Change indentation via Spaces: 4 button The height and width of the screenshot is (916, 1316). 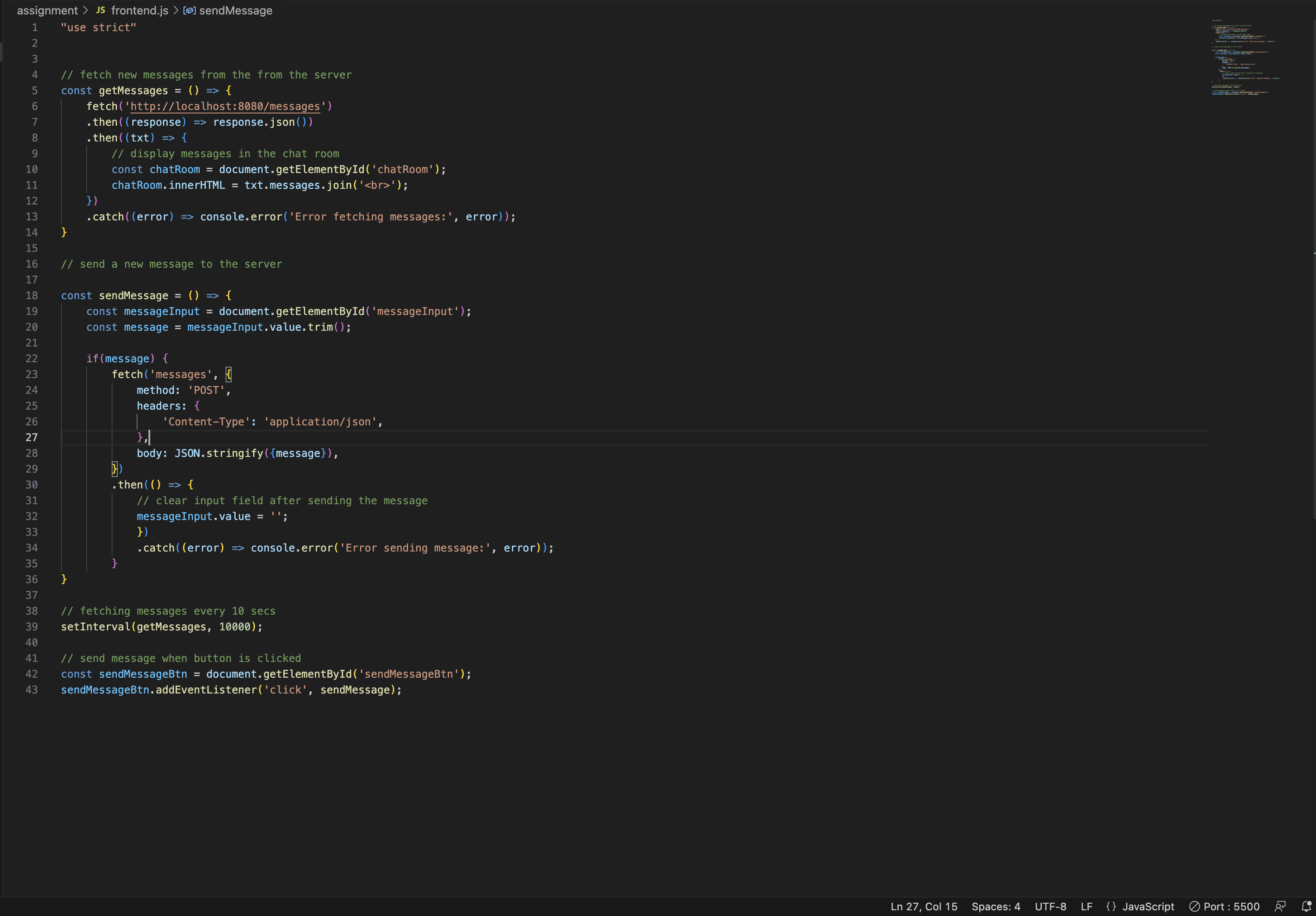point(996,906)
